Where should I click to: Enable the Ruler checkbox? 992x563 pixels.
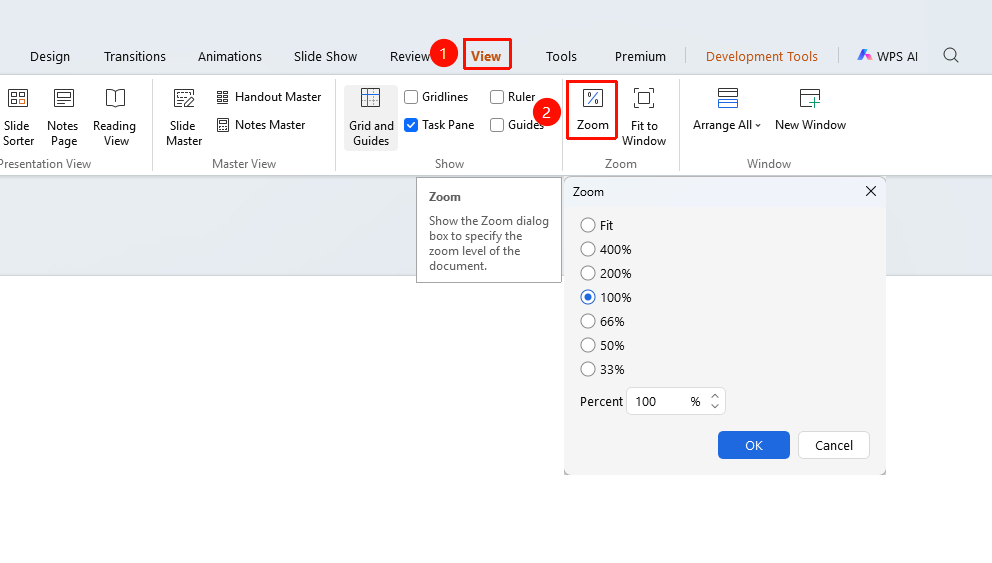pyautogui.click(x=497, y=97)
